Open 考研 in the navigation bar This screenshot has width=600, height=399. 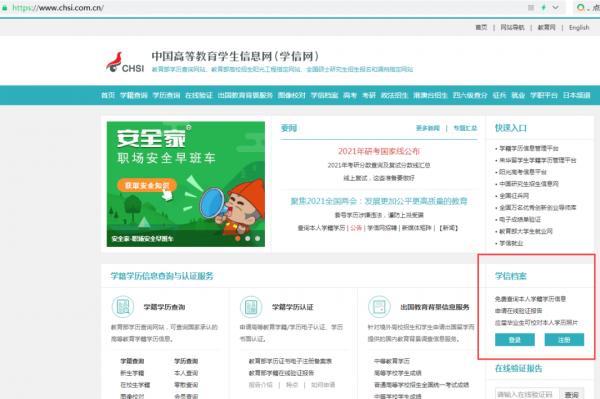(x=369, y=95)
